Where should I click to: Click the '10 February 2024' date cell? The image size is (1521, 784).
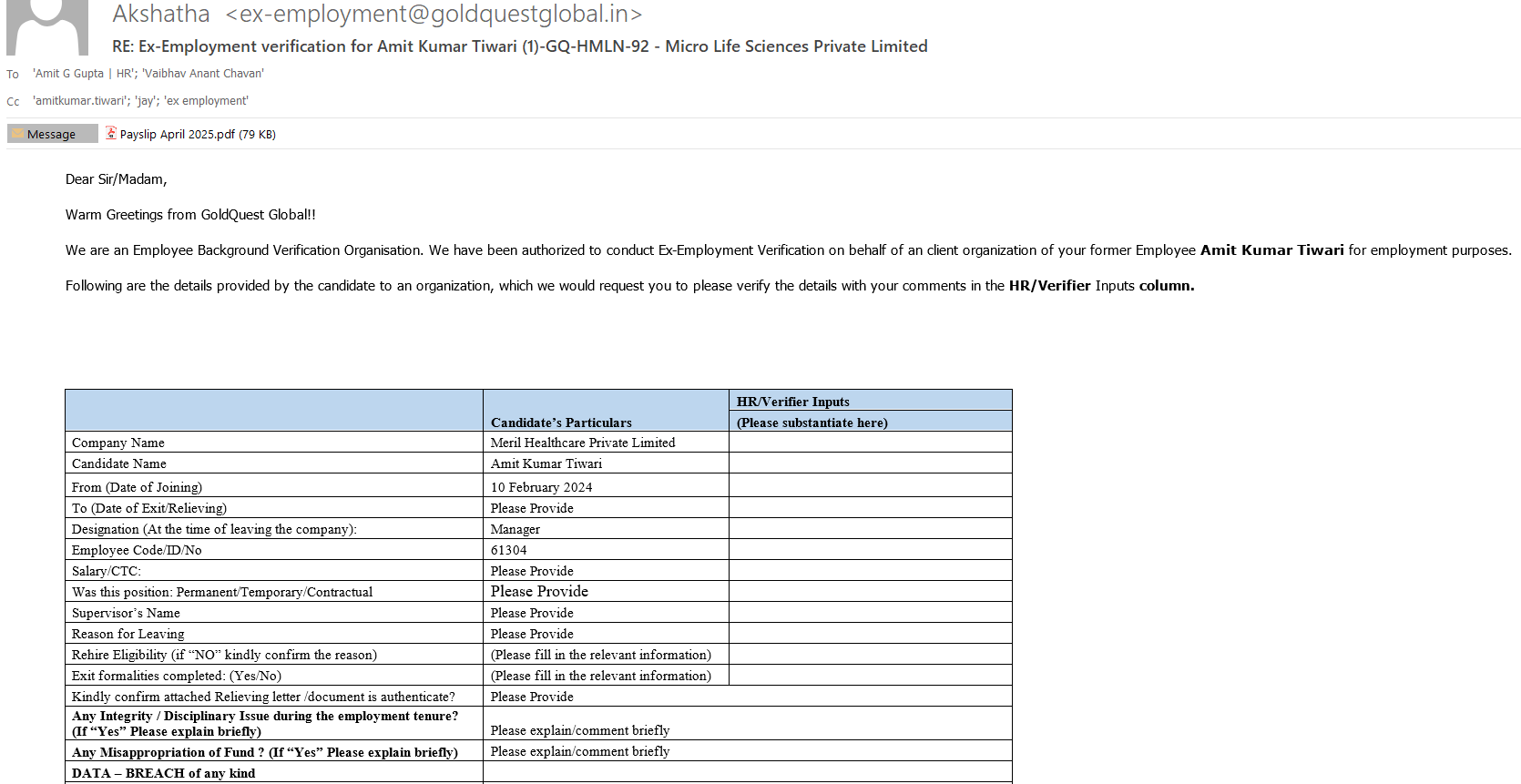click(542, 487)
